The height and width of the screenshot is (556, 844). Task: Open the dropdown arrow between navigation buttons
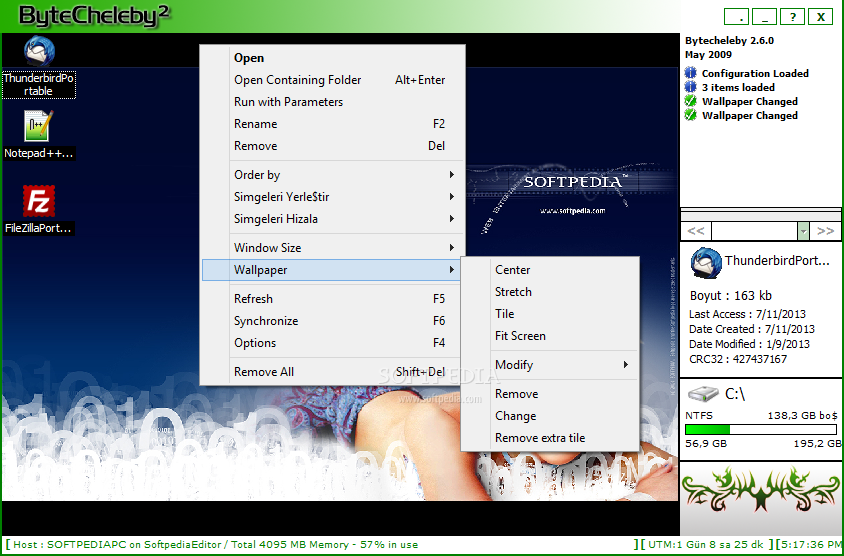[803, 231]
